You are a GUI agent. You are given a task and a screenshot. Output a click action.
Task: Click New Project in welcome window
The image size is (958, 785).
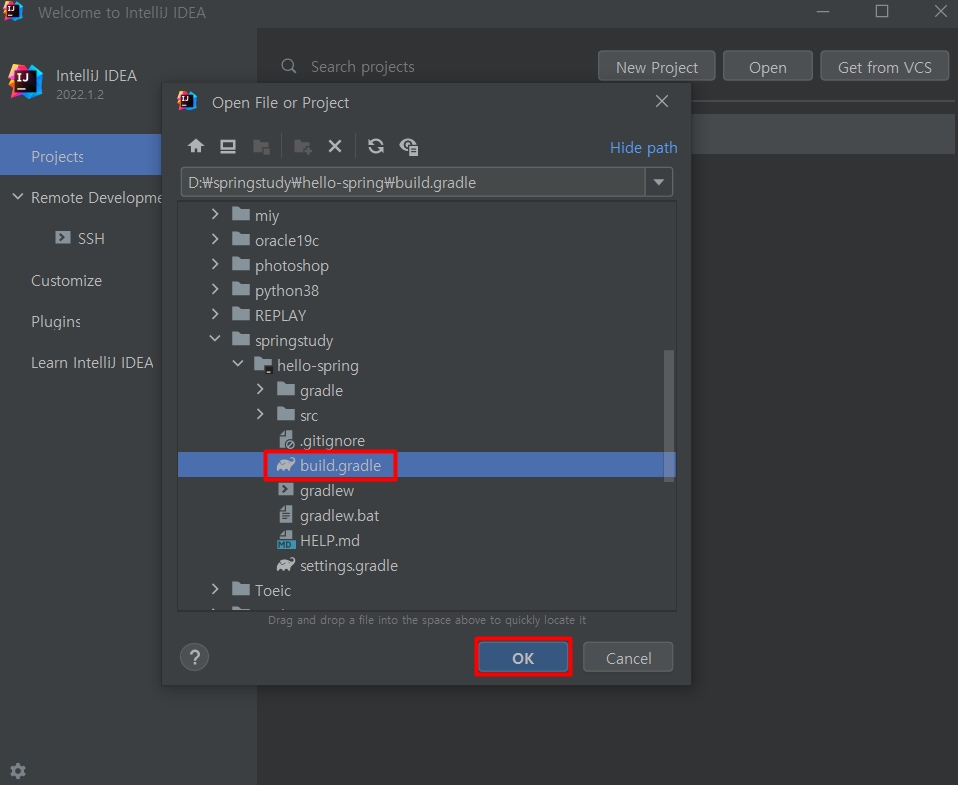pos(657,66)
